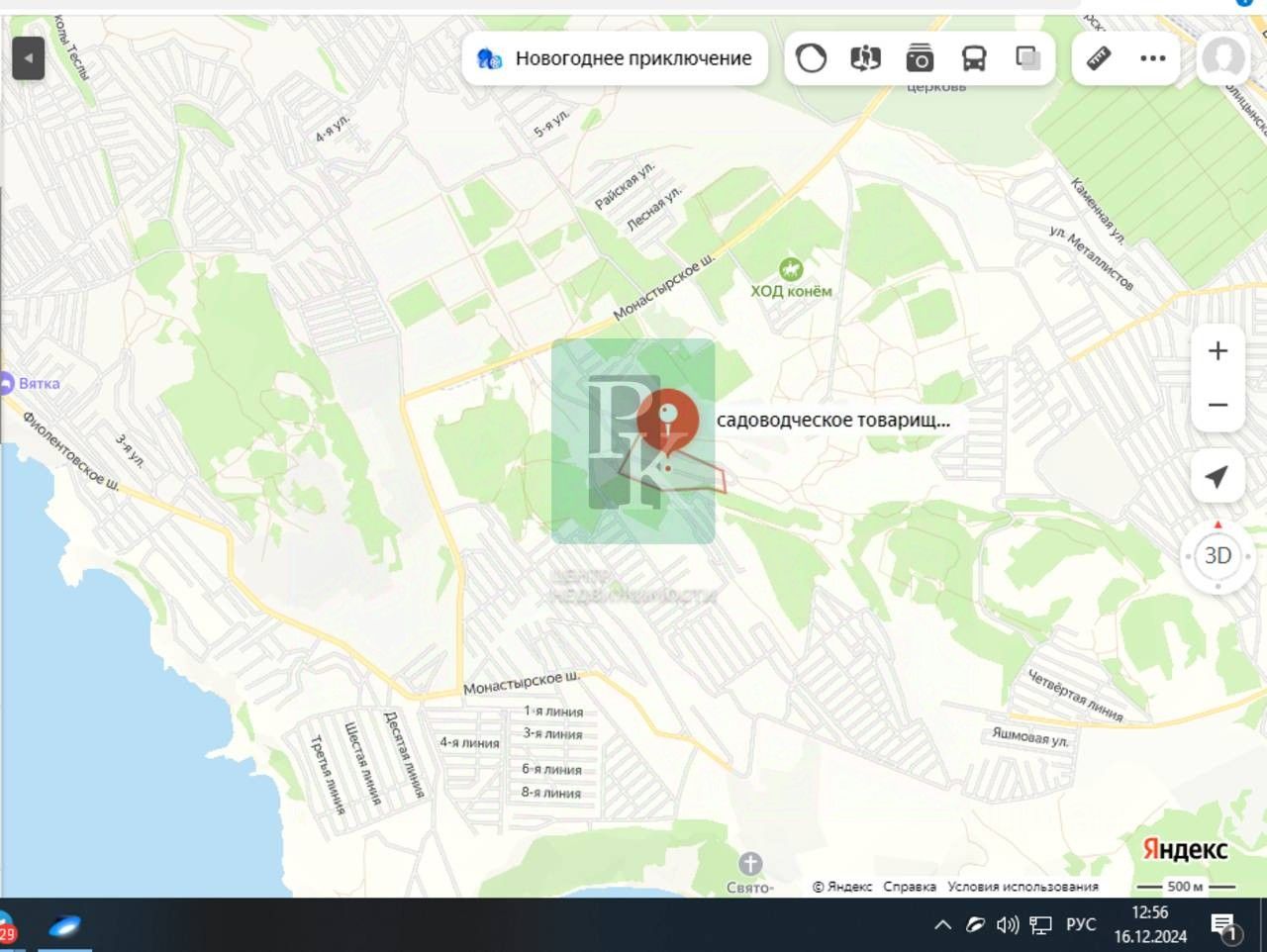Click the 4-я линия street label
Screen dimensions: 1267x952
(469, 742)
